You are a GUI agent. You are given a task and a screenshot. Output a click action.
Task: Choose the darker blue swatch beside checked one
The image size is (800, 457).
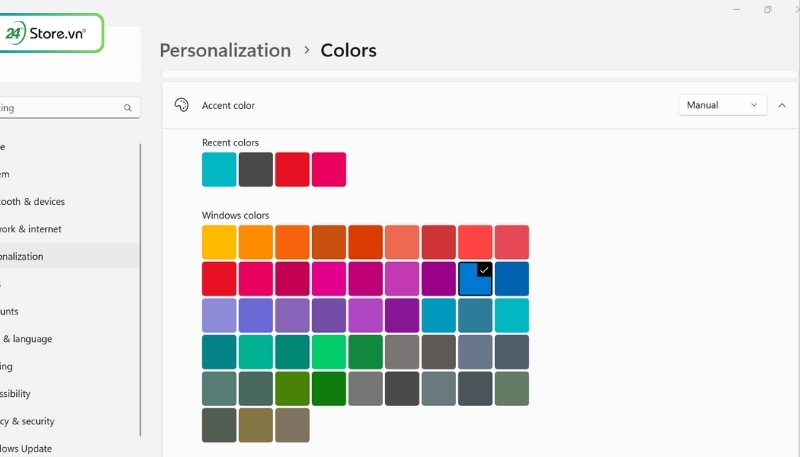point(512,279)
